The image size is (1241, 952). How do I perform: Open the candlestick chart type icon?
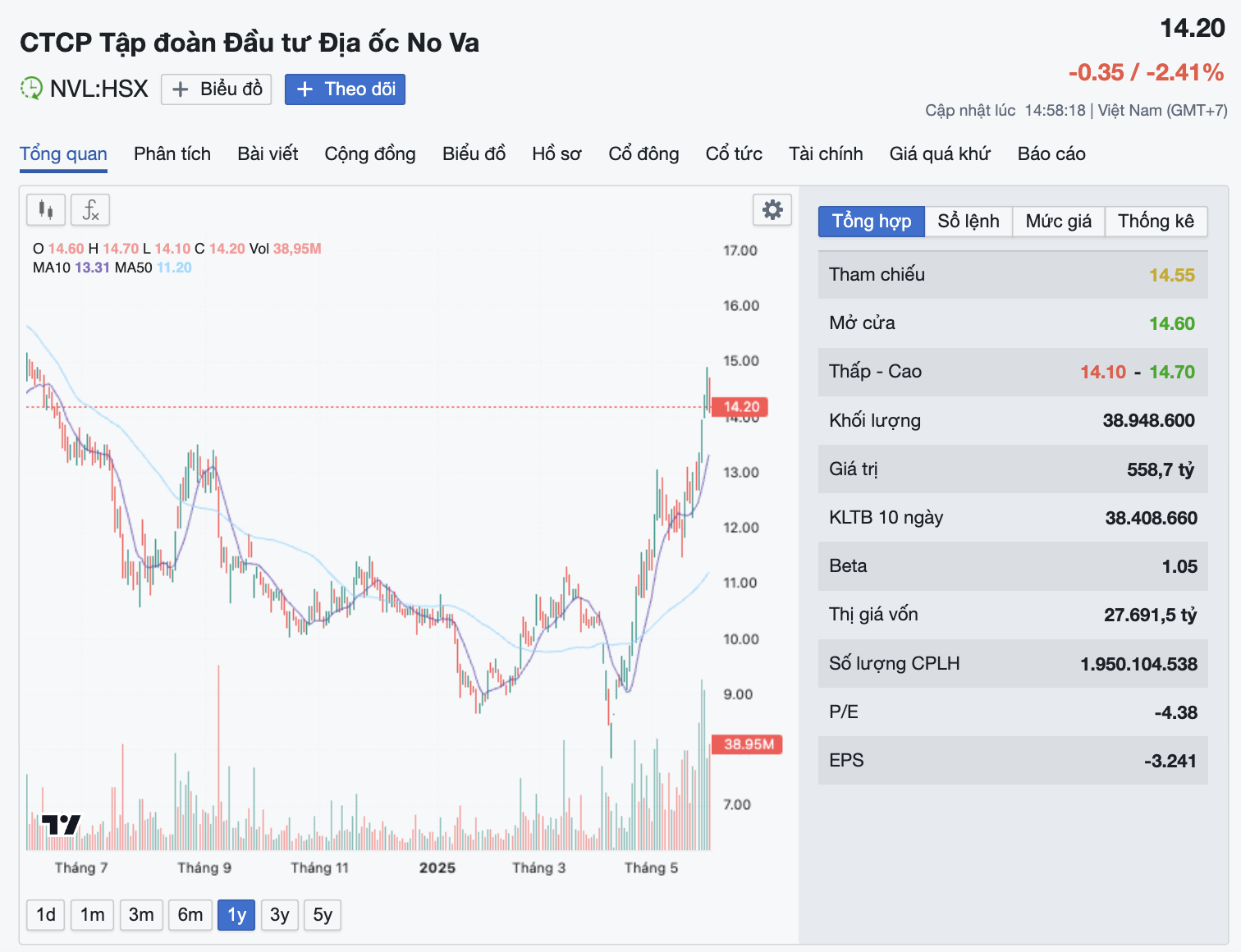click(46, 210)
